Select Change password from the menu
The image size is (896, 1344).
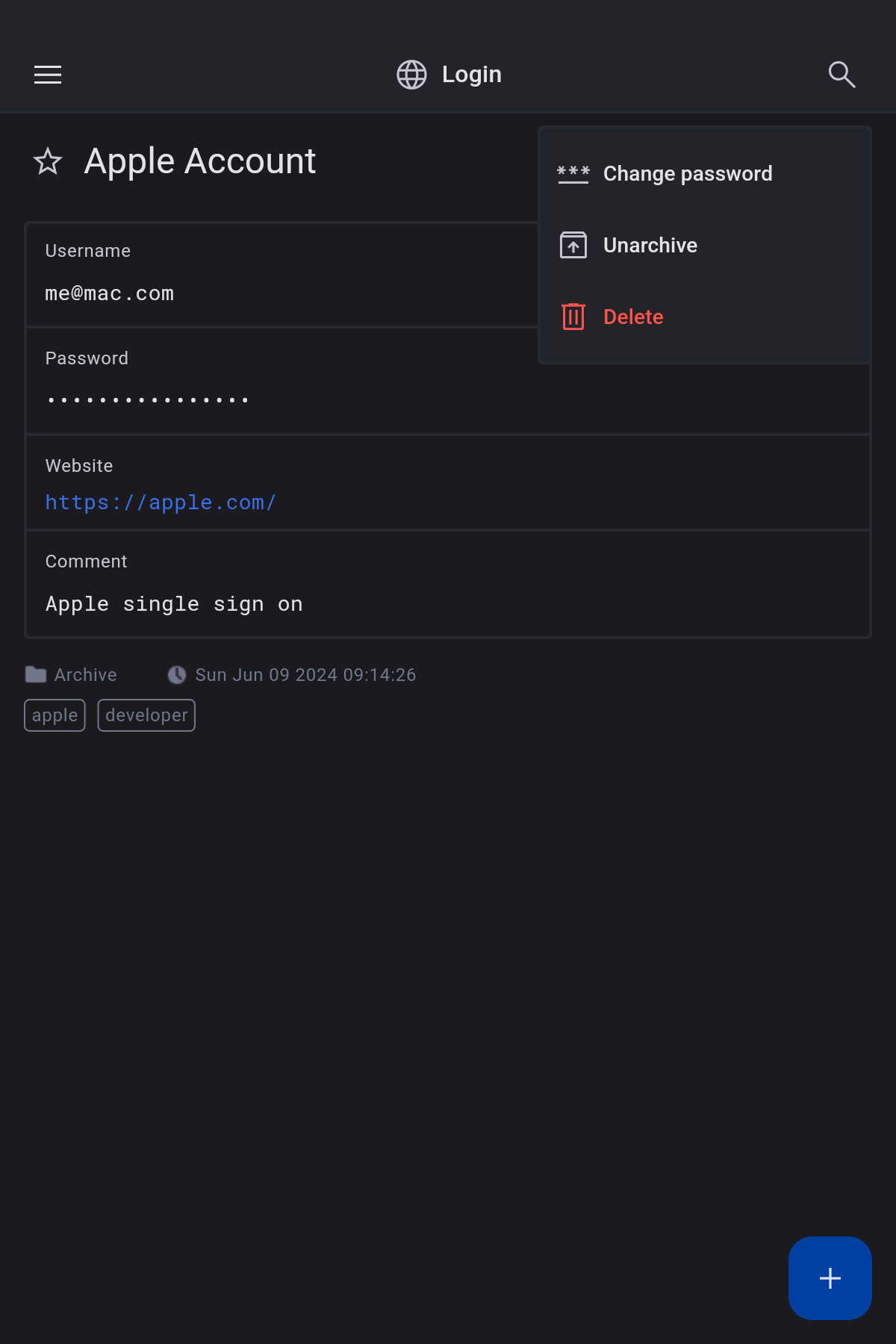click(x=687, y=174)
